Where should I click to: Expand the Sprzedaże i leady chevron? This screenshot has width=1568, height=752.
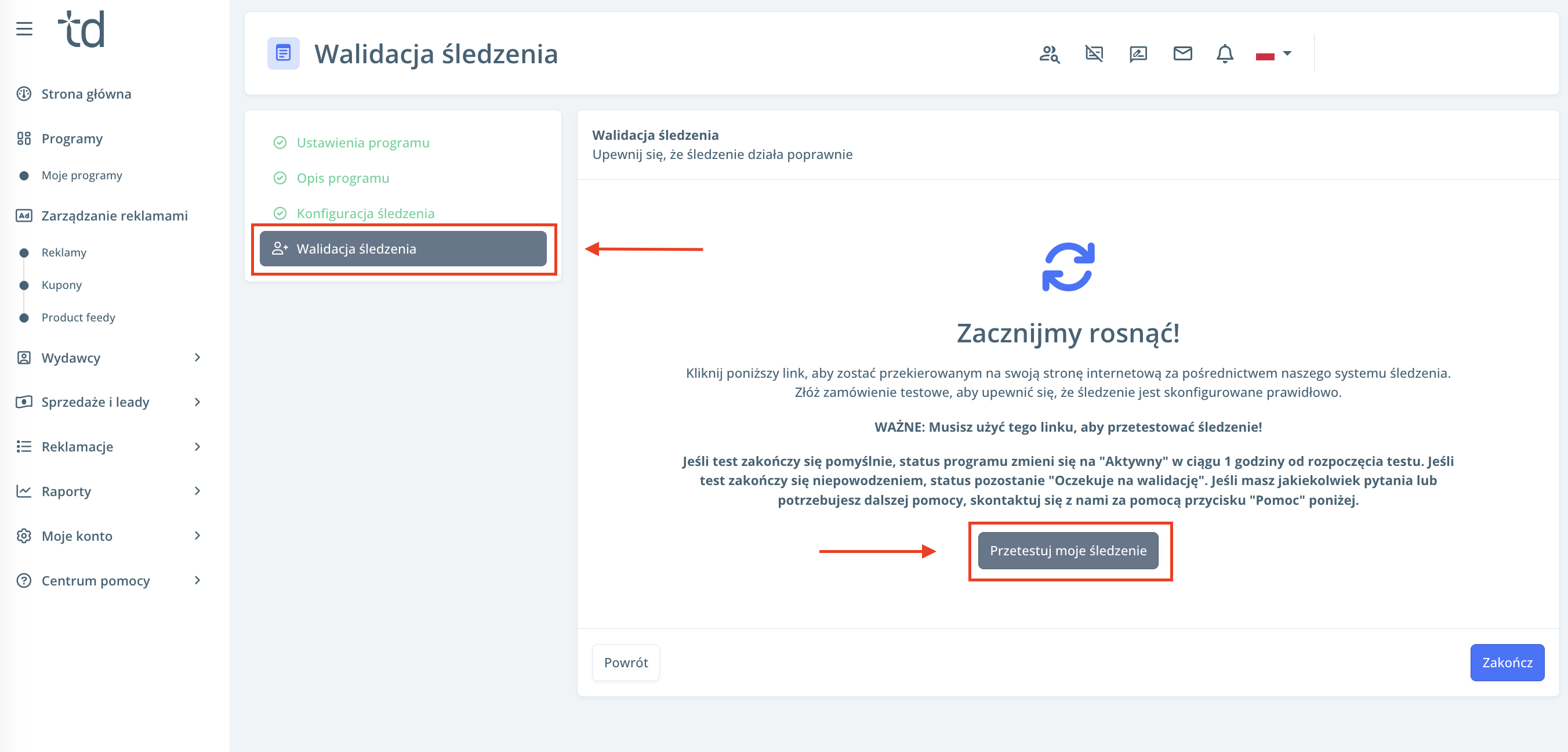click(197, 402)
